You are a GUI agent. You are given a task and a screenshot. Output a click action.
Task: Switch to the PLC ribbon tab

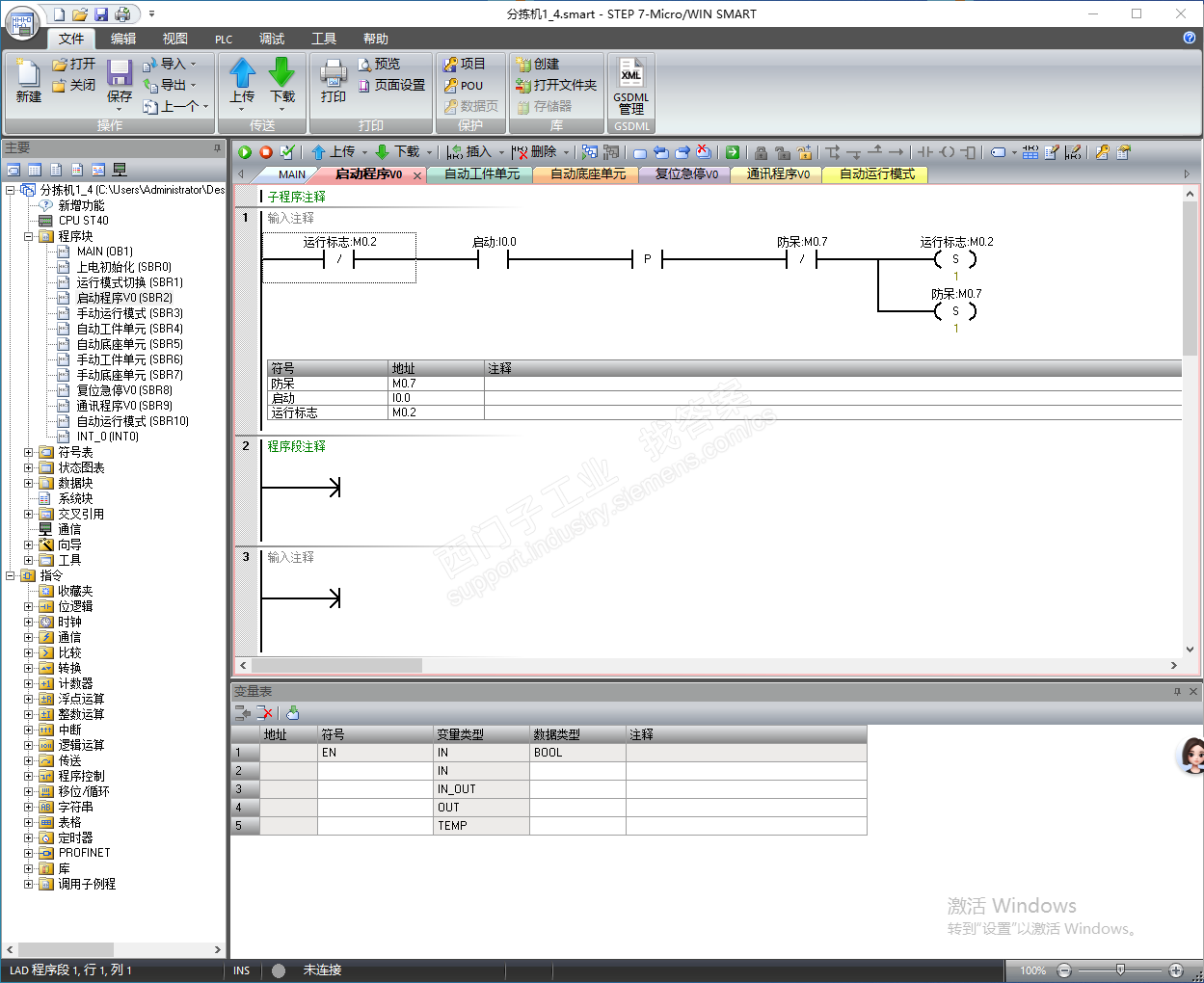point(224,39)
